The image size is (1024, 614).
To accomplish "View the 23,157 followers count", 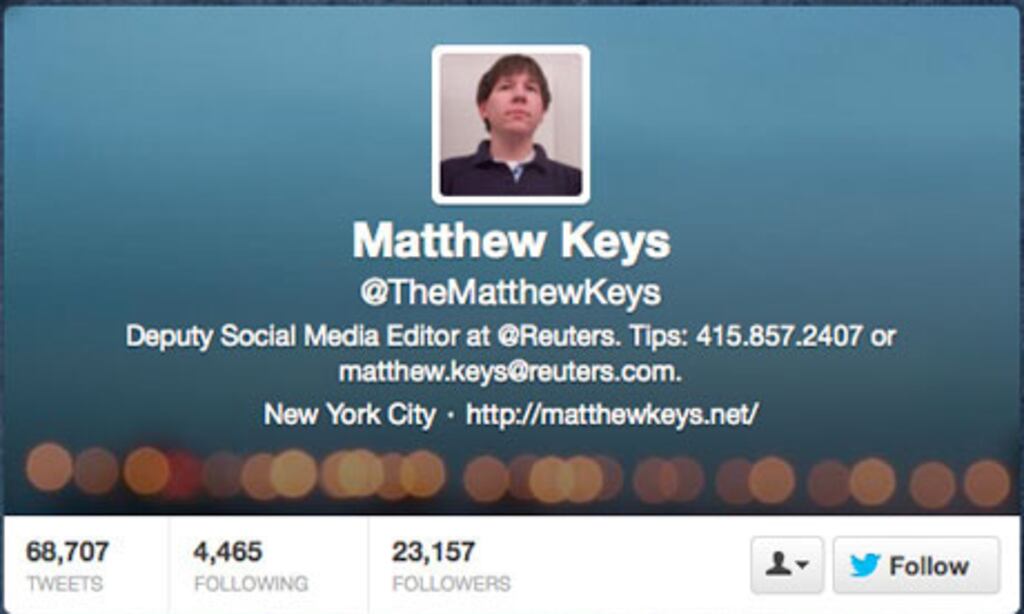I will (x=433, y=552).
